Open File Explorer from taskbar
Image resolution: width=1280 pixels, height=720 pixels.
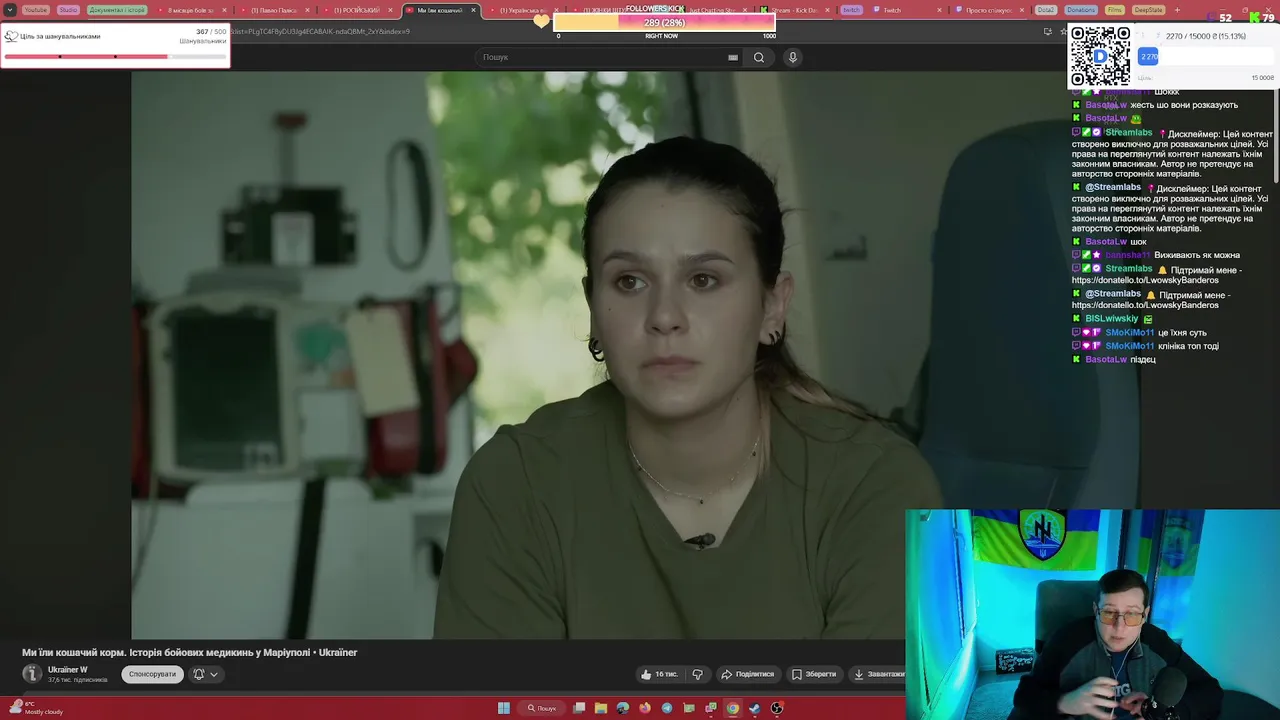(601, 708)
